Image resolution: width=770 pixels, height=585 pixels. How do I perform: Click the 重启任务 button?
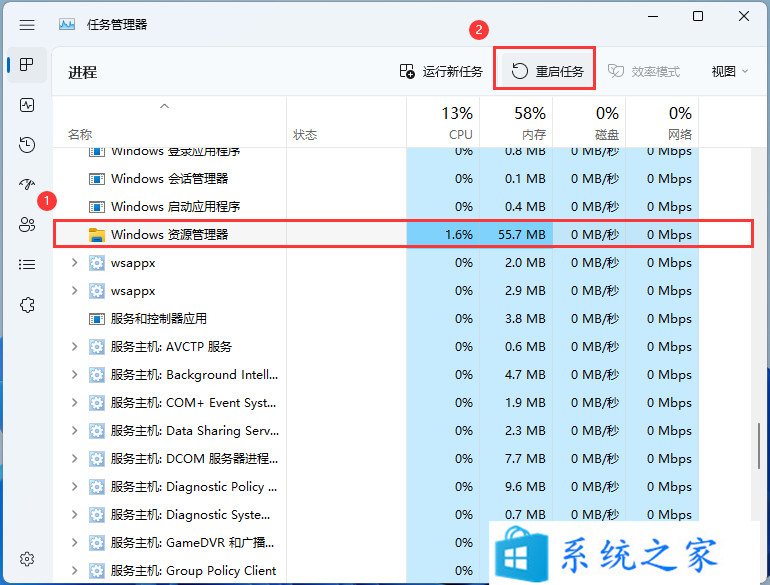tap(547, 72)
